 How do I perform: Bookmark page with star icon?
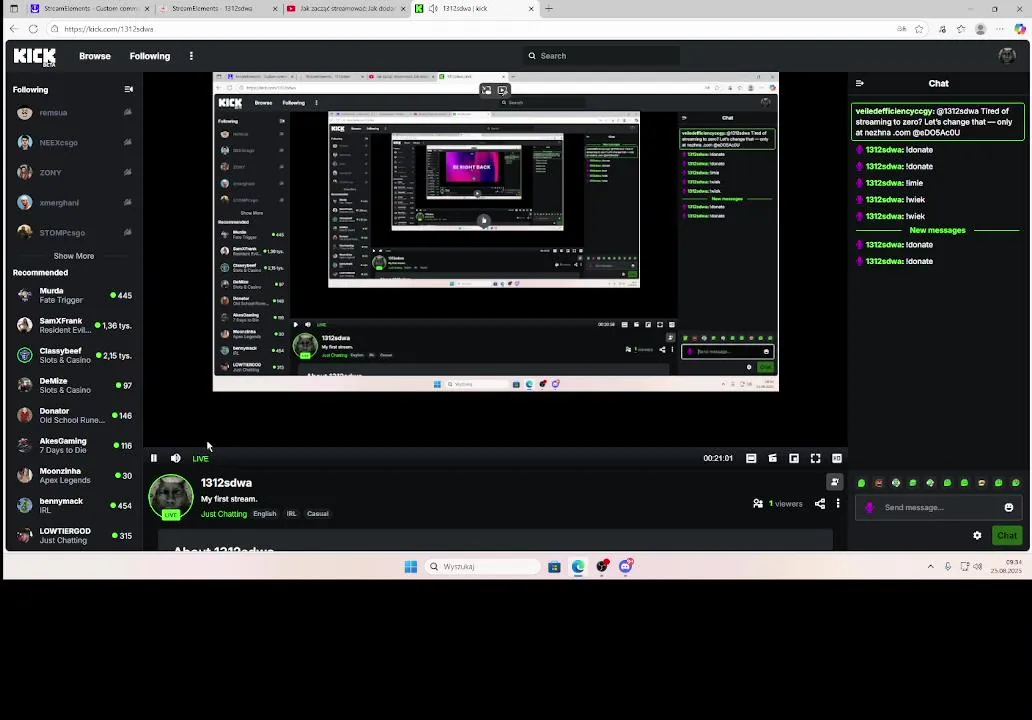point(919,29)
